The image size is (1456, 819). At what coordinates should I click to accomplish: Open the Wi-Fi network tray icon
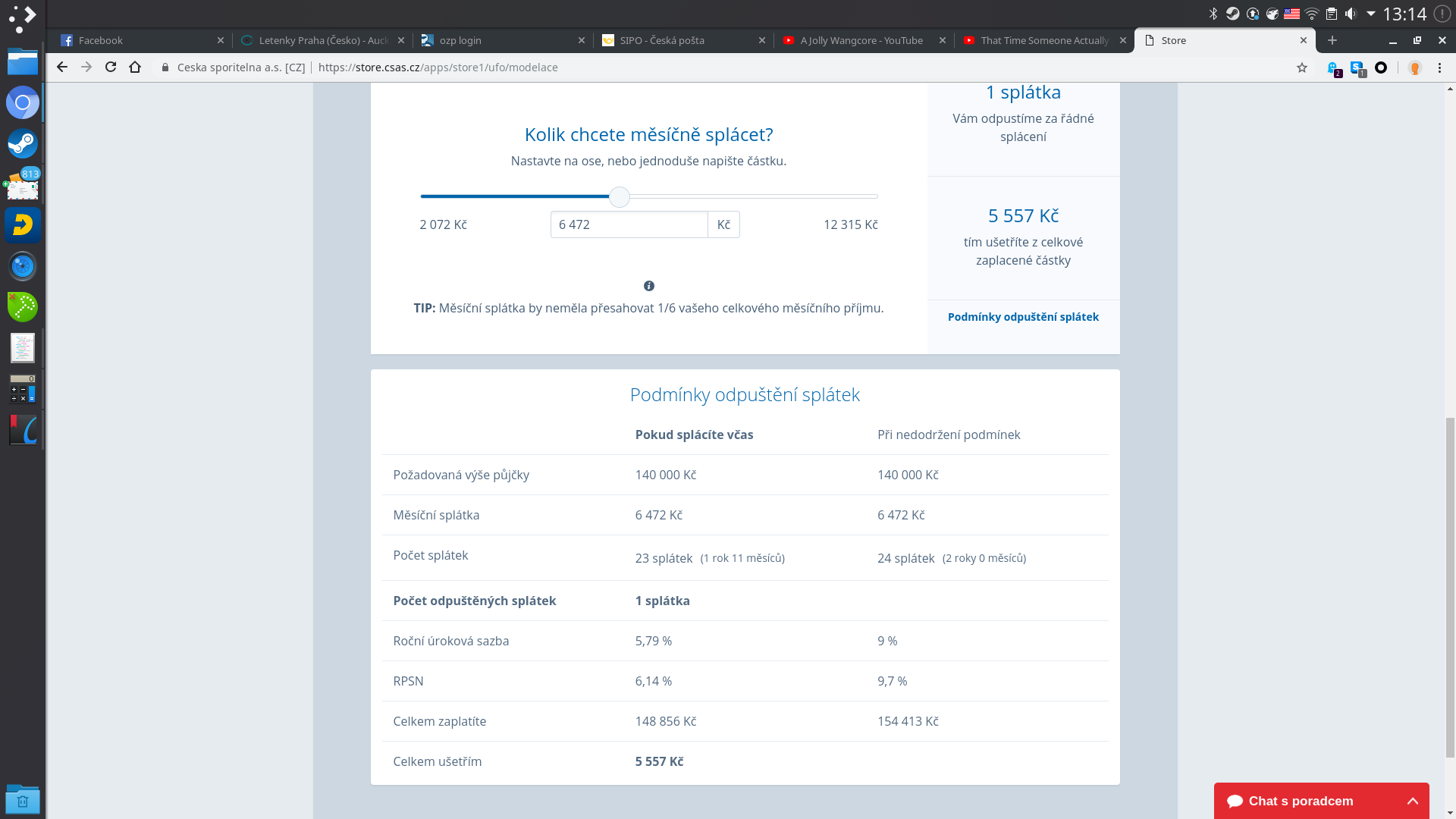click(1312, 14)
